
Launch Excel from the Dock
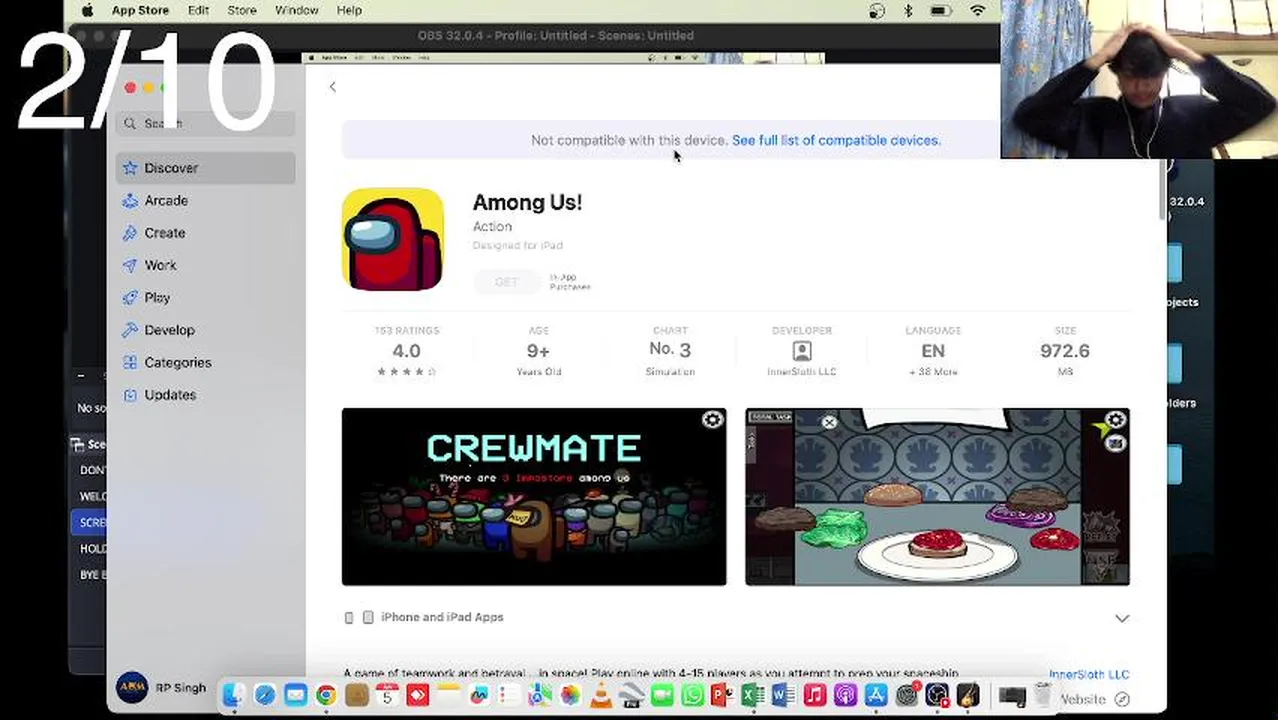coord(752,695)
